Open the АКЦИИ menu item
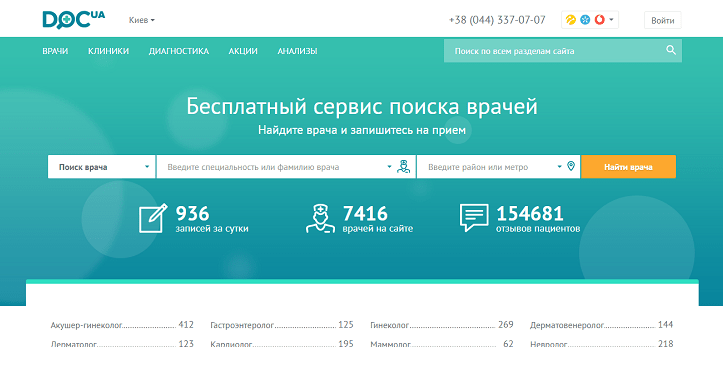 243,51
